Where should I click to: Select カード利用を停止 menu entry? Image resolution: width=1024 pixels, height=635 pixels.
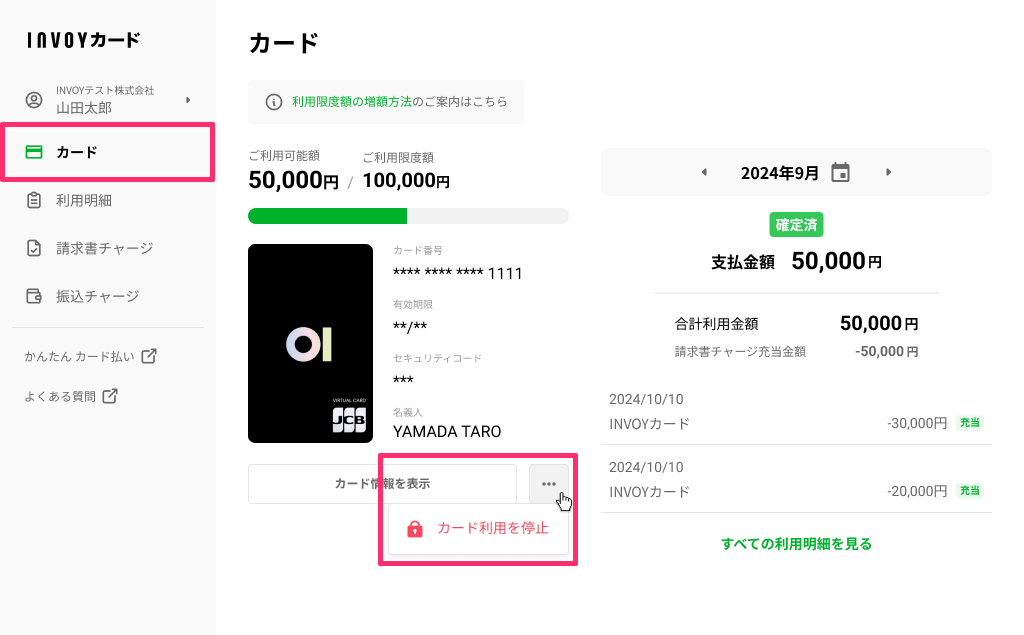coord(478,529)
